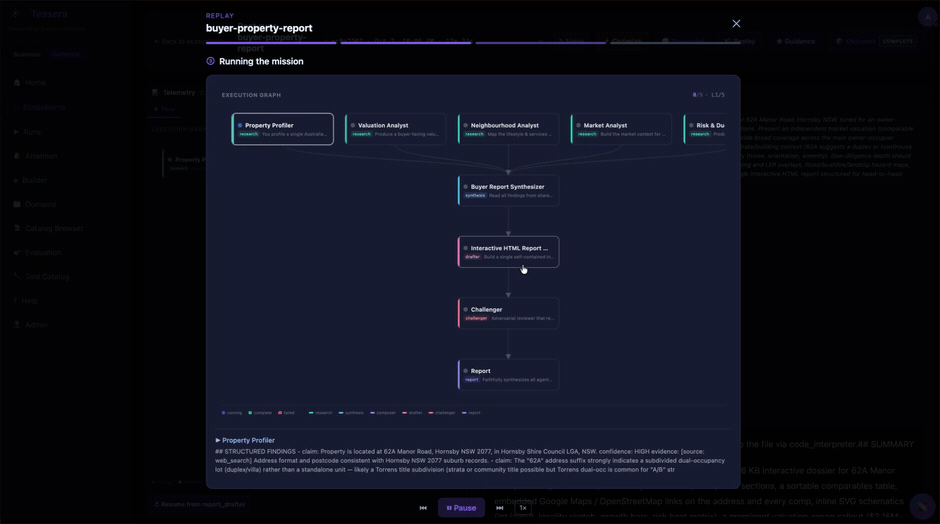Jump to last replay progress segment

(676, 43)
